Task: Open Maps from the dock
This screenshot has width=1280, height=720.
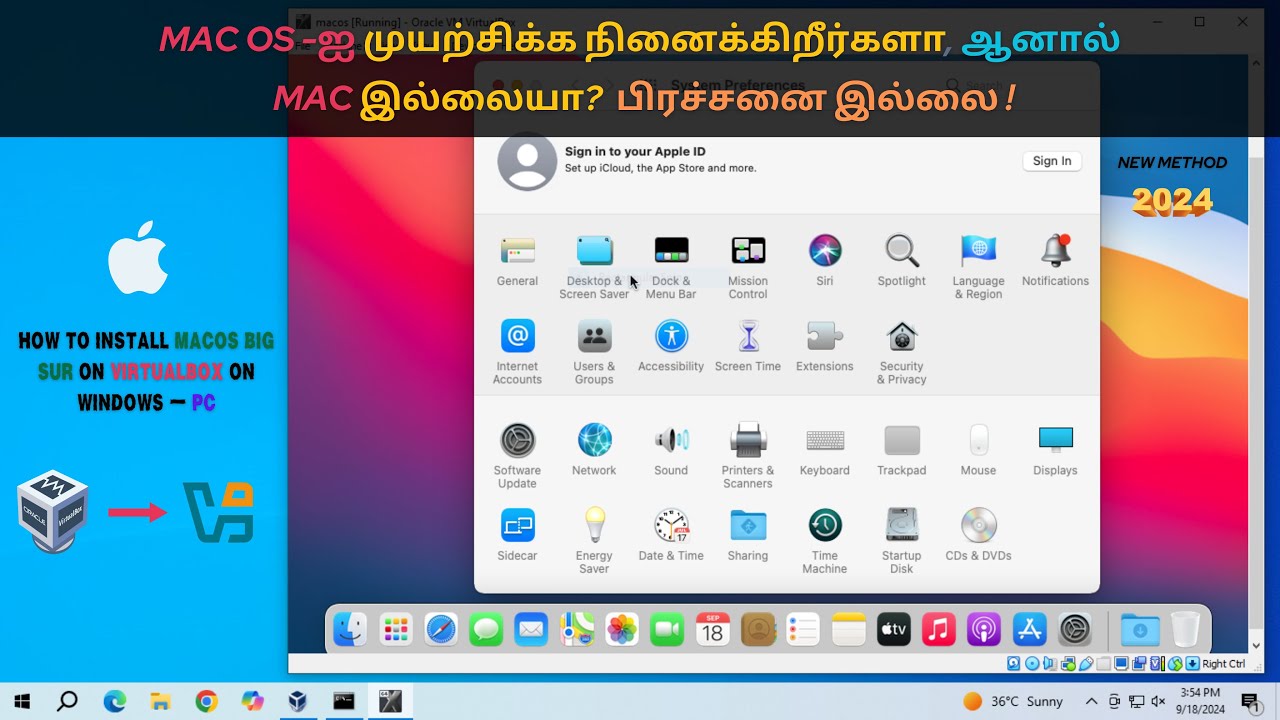Action: [577, 630]
